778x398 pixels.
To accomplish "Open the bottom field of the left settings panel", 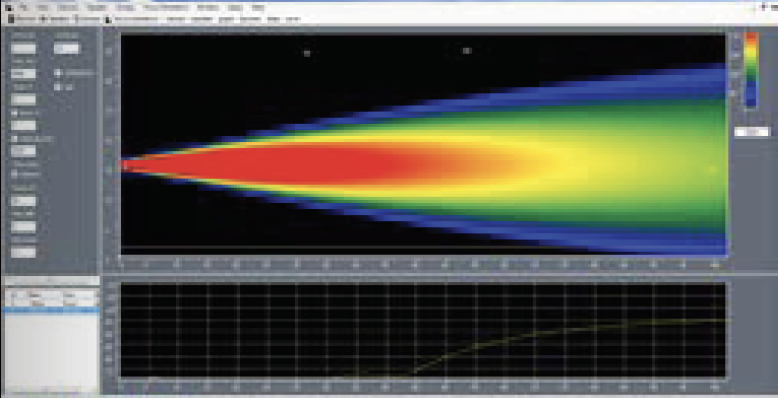I will point(23,253).
